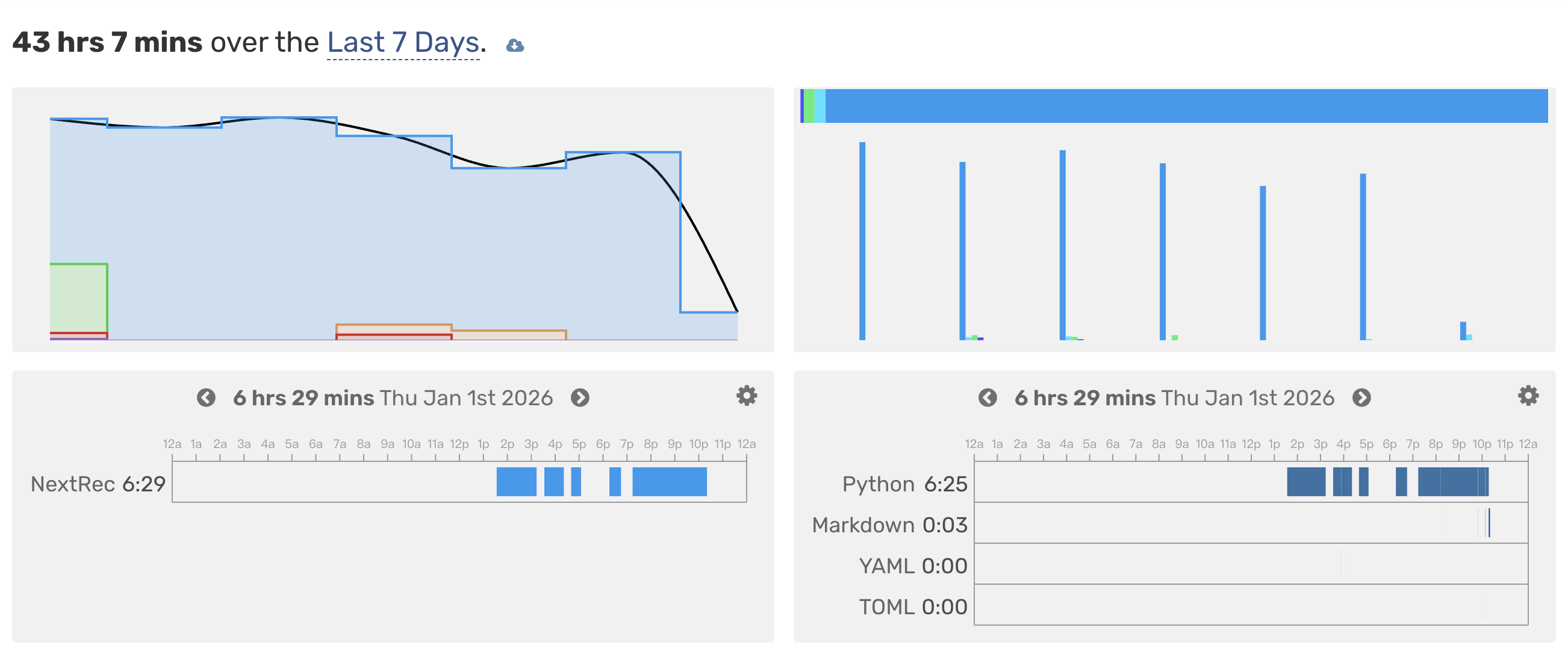
Task: Select the shortest last bar in daily bar chart
Action: (1463, 331)
